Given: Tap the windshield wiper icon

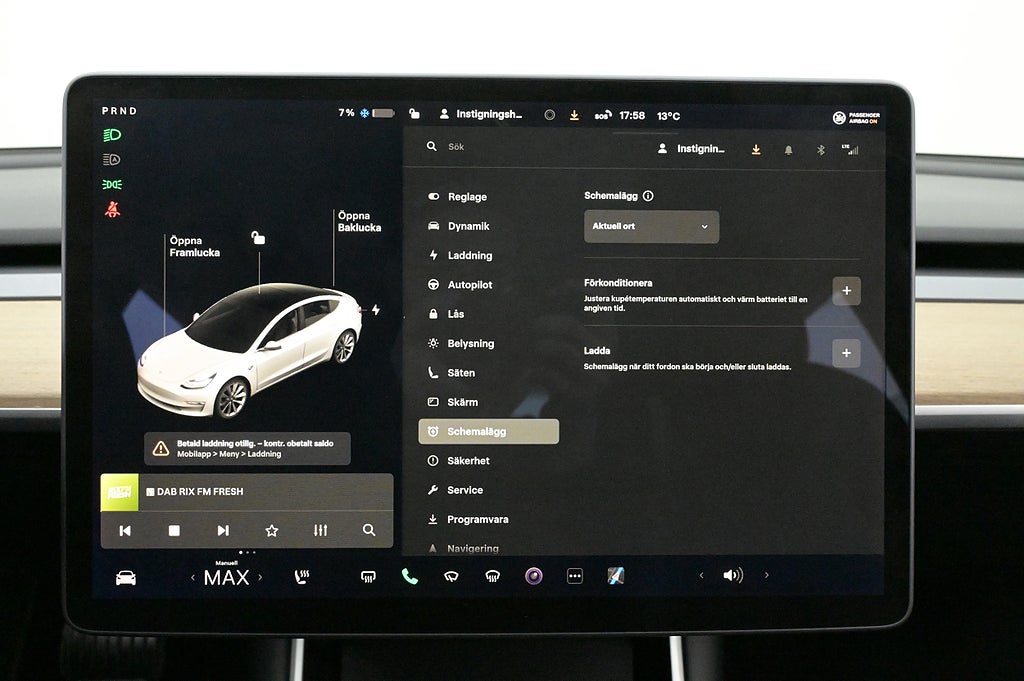Looking at the screenshot, I should [x=451, y=576].
